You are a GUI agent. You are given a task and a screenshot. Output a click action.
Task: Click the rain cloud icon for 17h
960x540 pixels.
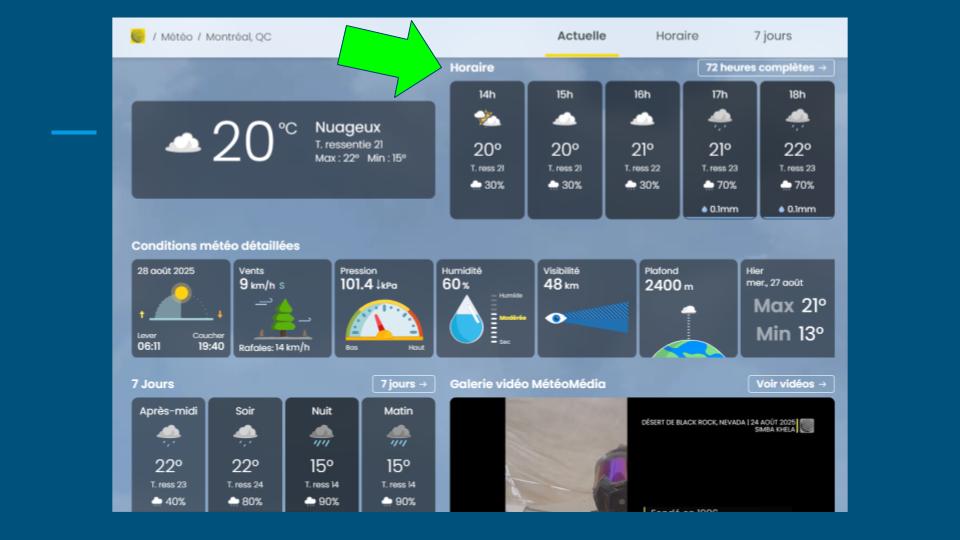[x=720, y=119]
